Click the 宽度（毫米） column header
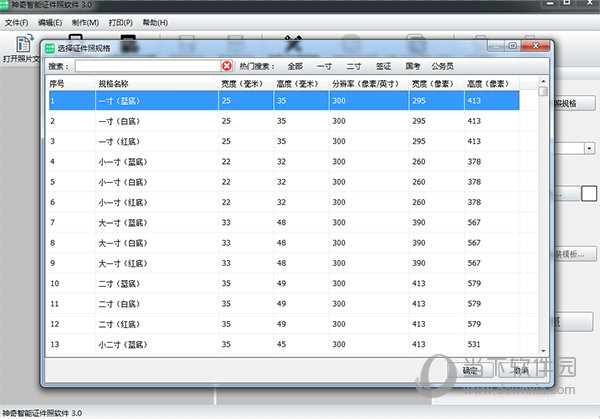Screen dimensions: 600x419 click(246, 84)
